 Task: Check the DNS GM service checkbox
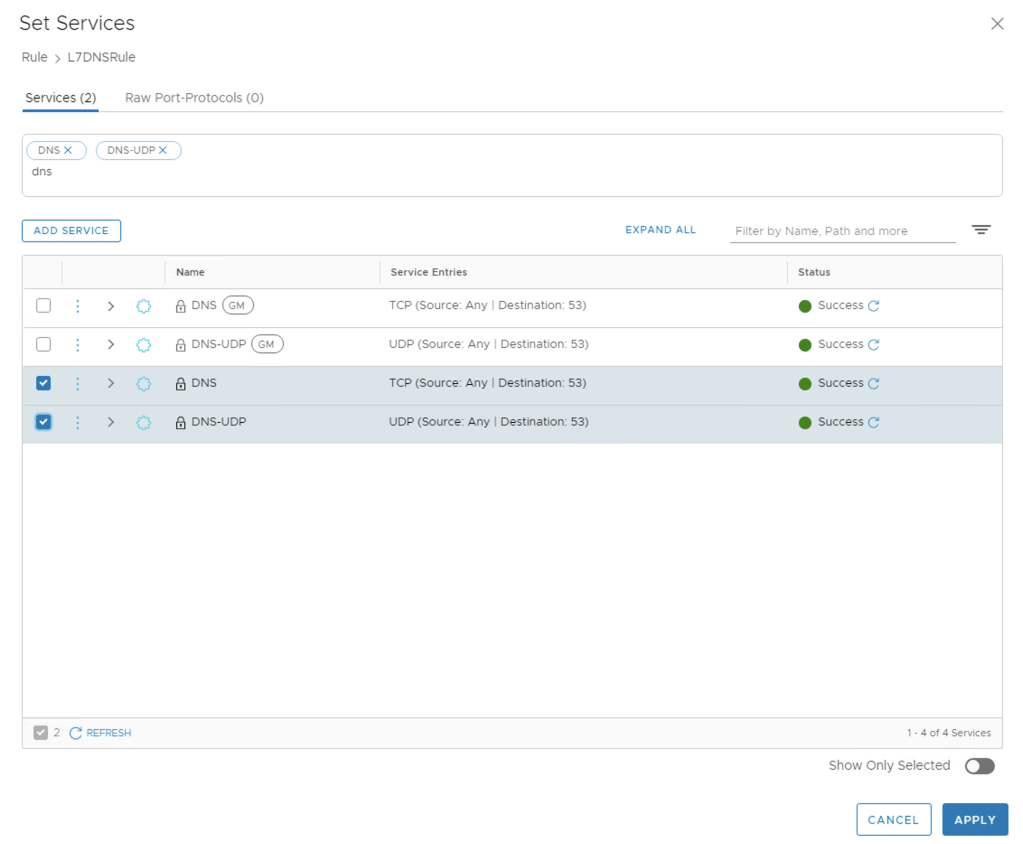coord(43,306)
